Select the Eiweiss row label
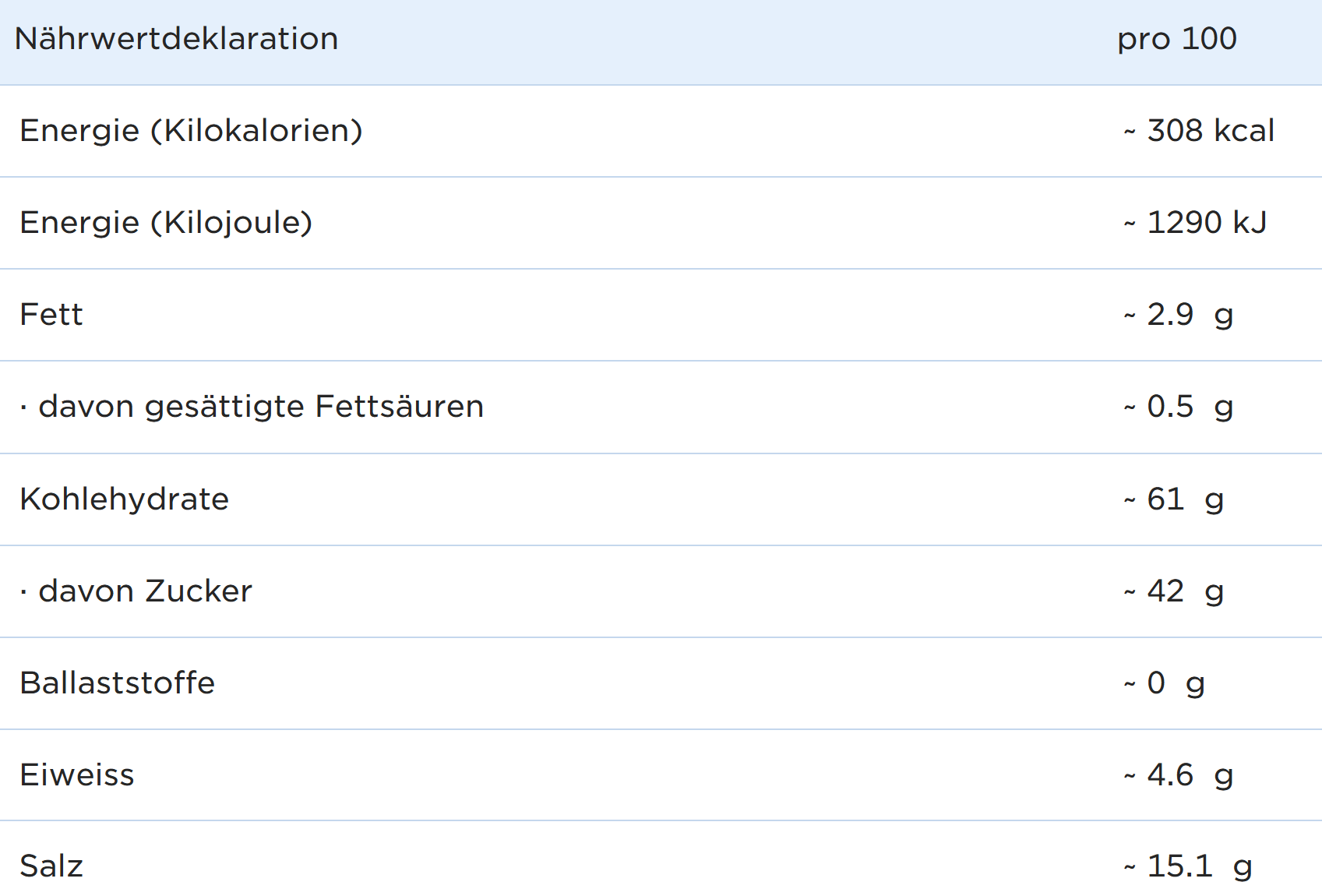The width and height of the screenshot is (1322, 896). coord(77,775)
